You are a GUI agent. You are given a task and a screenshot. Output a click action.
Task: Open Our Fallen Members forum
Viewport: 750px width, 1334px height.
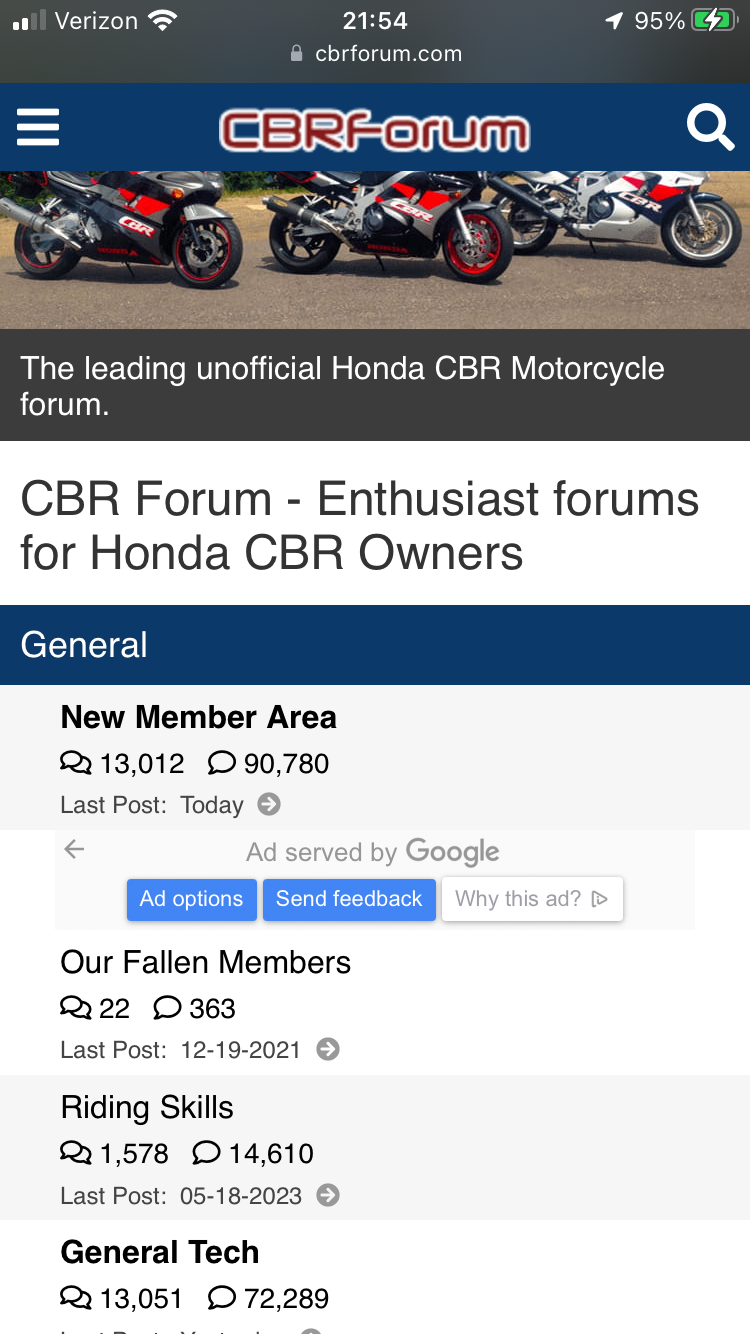(x=206, y=962)
